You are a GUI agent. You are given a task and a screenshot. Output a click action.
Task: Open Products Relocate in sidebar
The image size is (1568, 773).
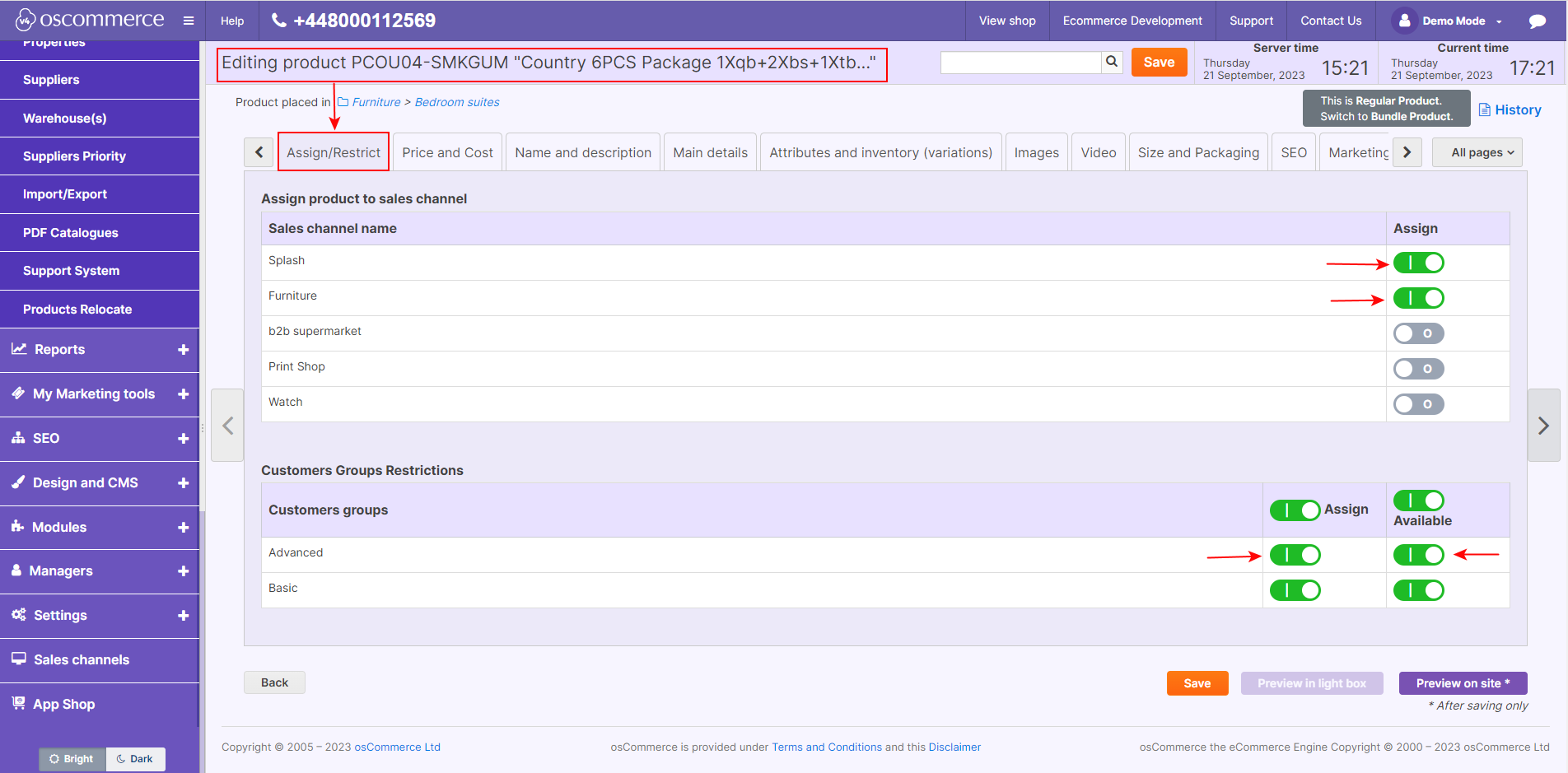[99, 310]
